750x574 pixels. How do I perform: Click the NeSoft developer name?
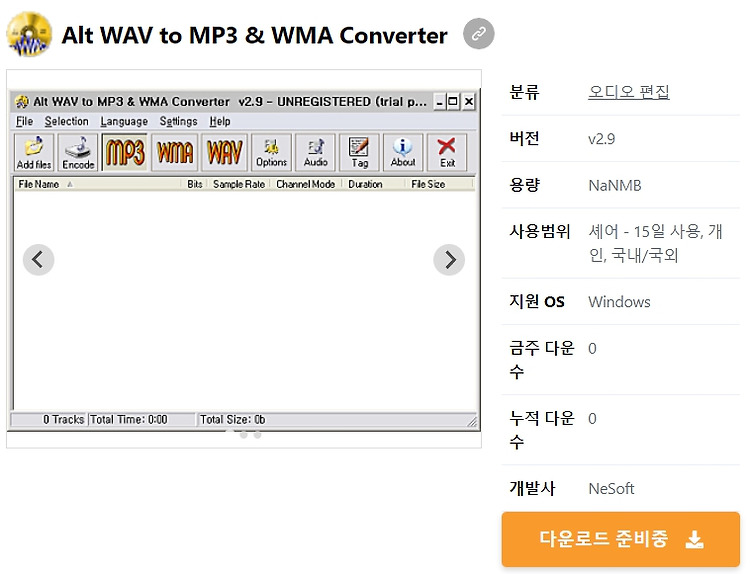(611, 488)
